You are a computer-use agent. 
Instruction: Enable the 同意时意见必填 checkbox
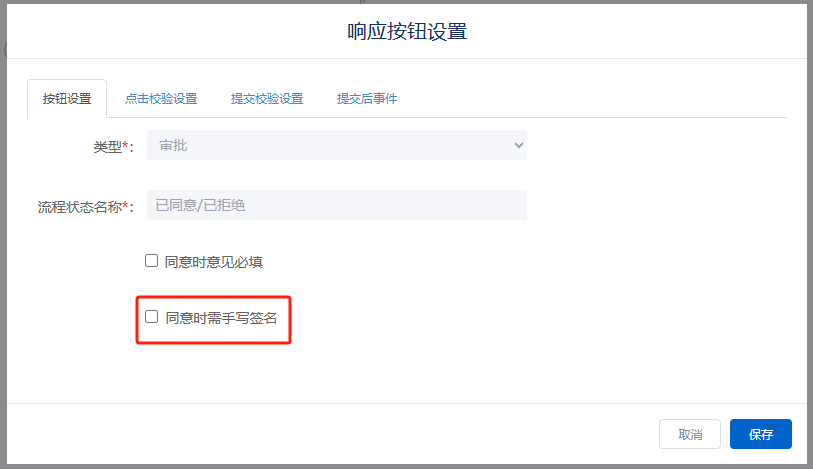click(152, 261)
